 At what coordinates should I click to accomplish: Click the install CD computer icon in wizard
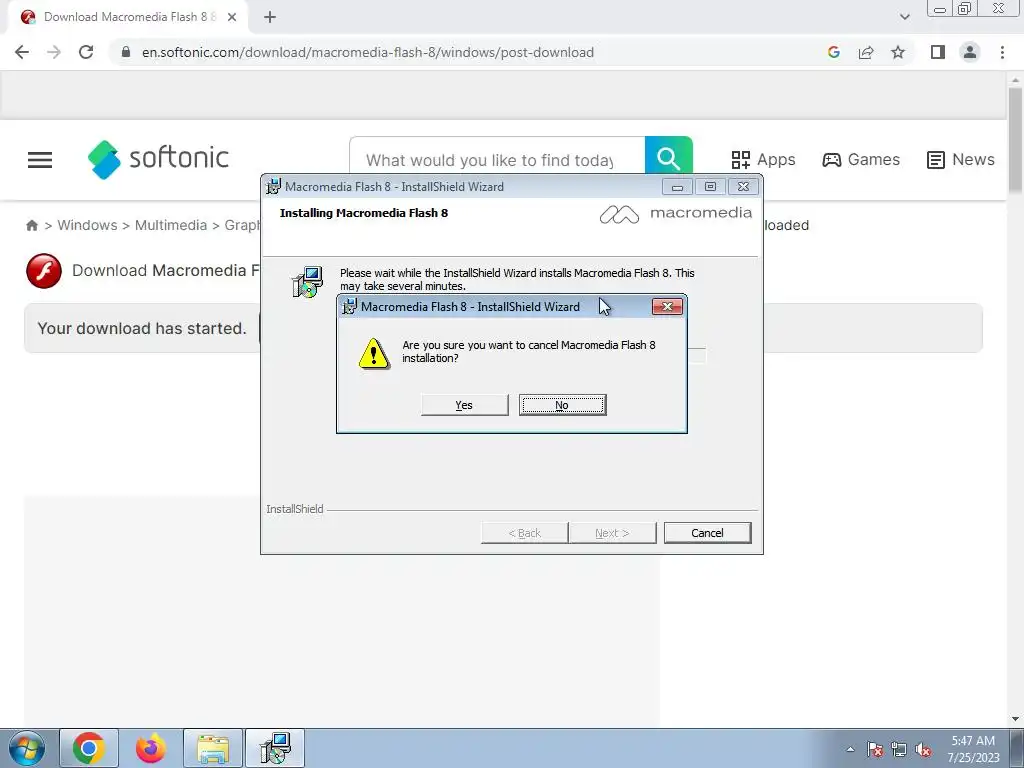click(x=307, y=282)
